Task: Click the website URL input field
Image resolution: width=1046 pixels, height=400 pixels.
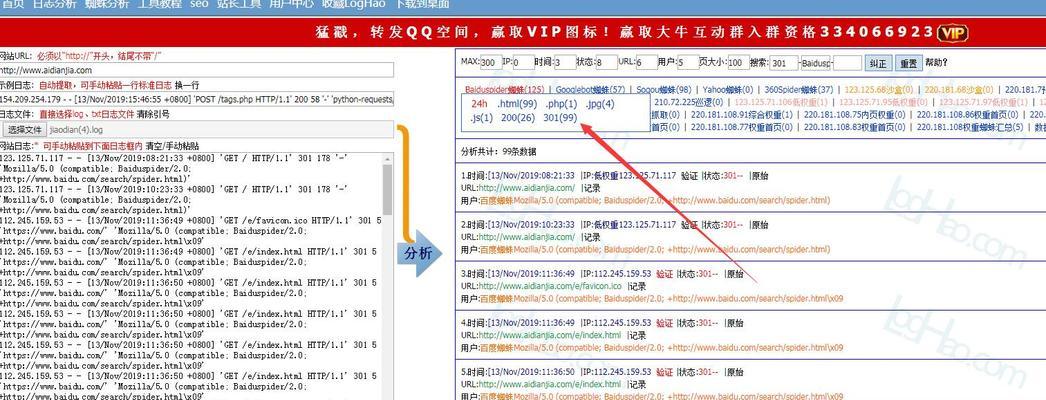Action: 197,70
